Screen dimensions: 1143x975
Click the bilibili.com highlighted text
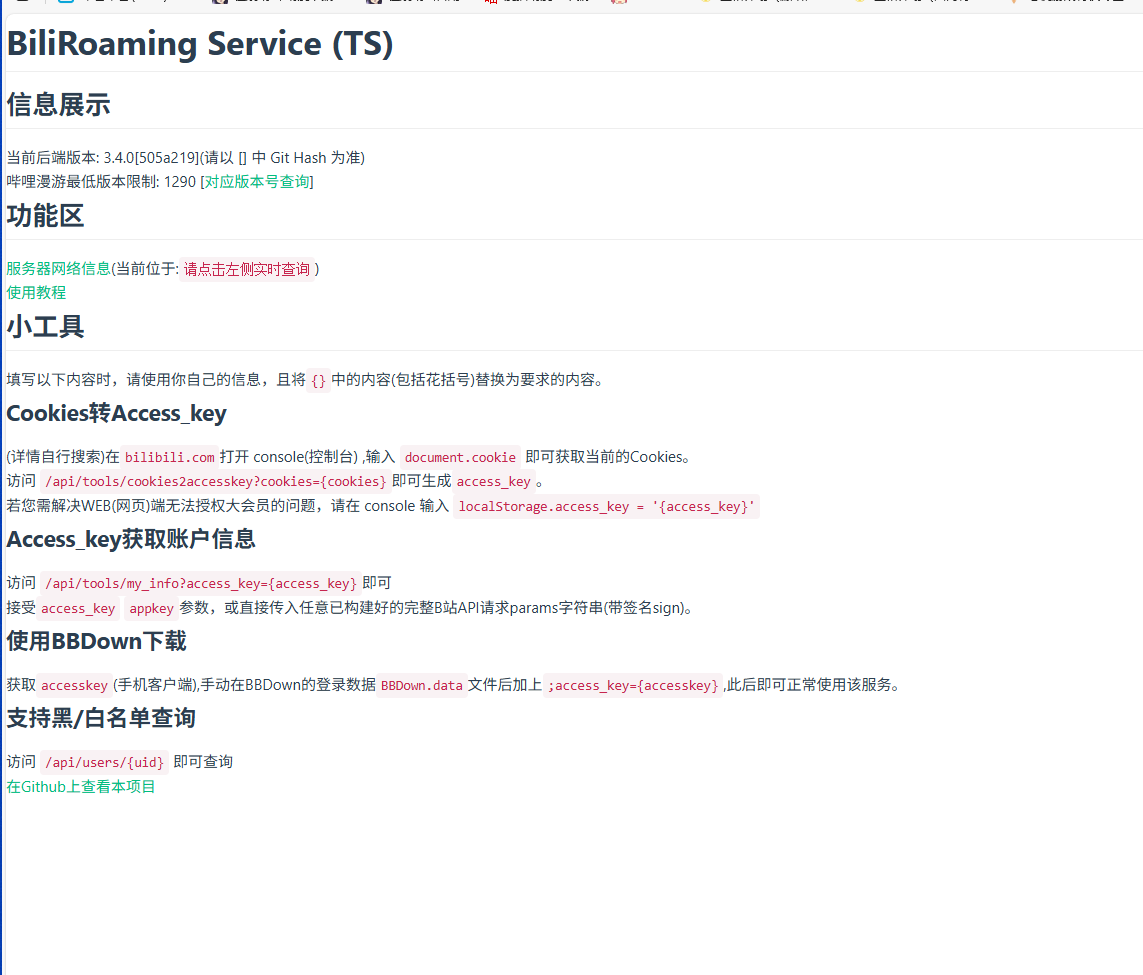[169, 457]
